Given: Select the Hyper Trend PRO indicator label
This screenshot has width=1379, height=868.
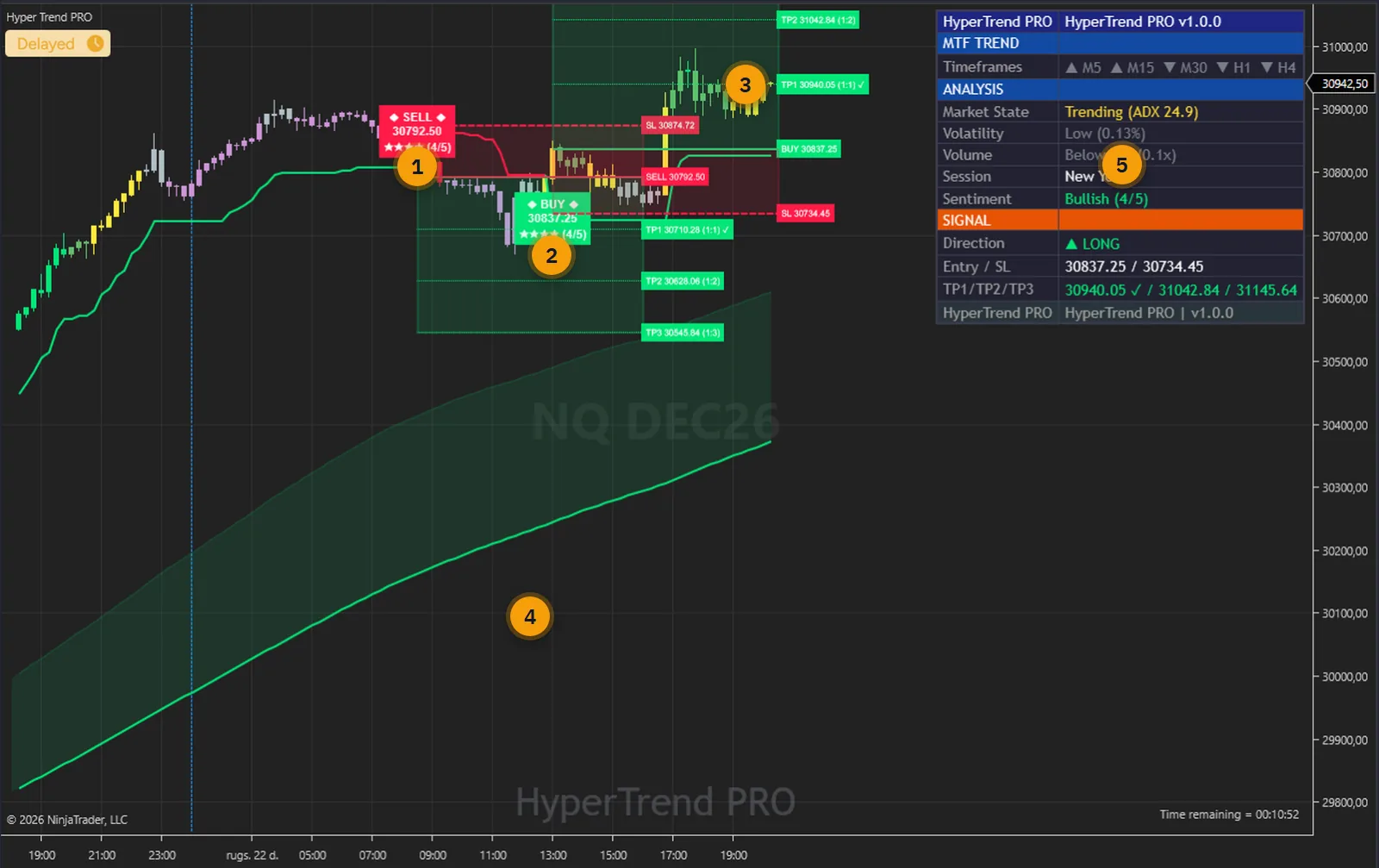Looking at the screenshot, I should (49, 16).
